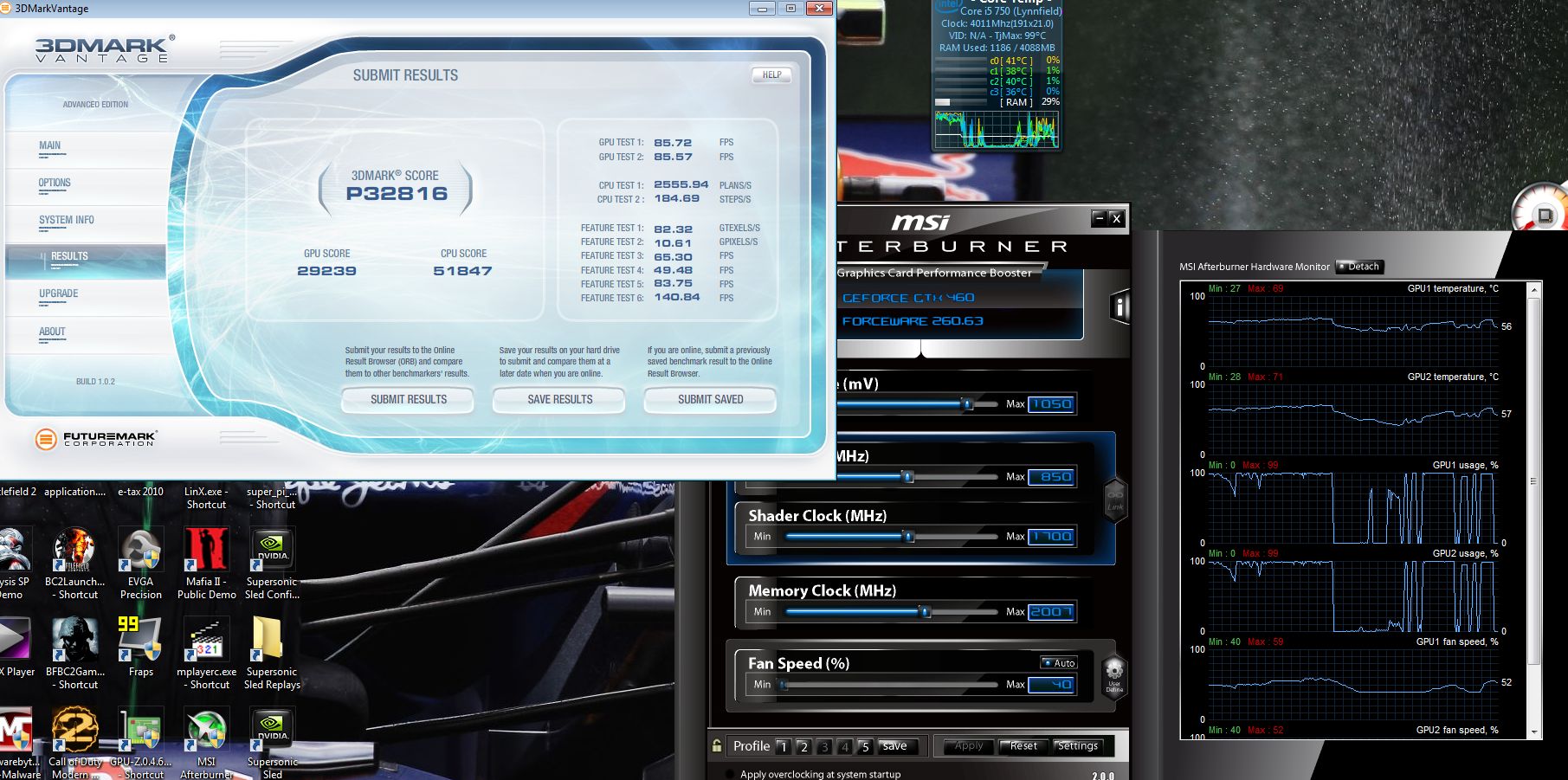Click the 'super_pi_... - Shortcut' desktop label
Screen dimensions: 1568x780
pos(272,498)
